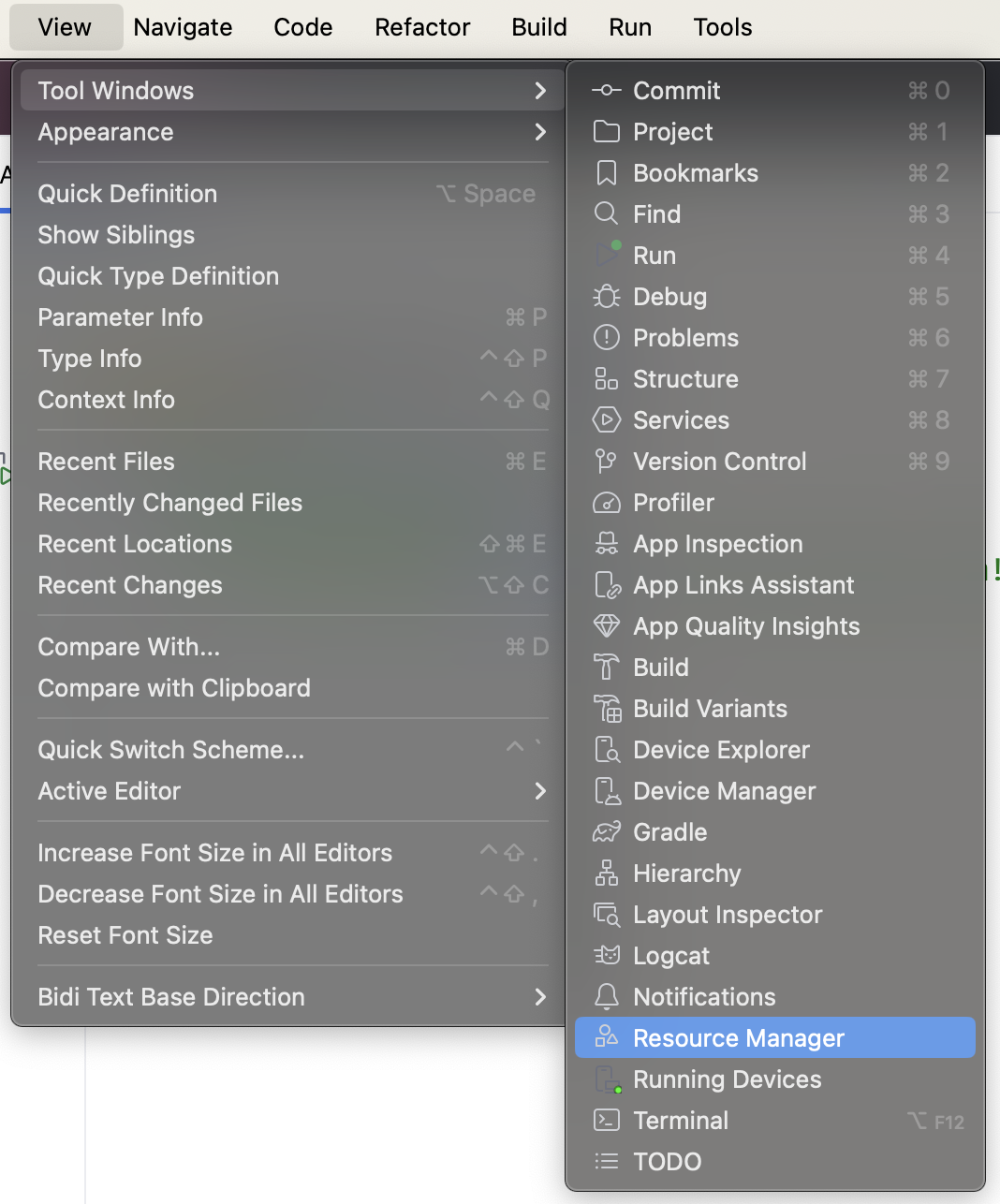The image size is (1000, 1204).
Task: Select Resource Manager tool window
Action: click(x=738, y=1038)
